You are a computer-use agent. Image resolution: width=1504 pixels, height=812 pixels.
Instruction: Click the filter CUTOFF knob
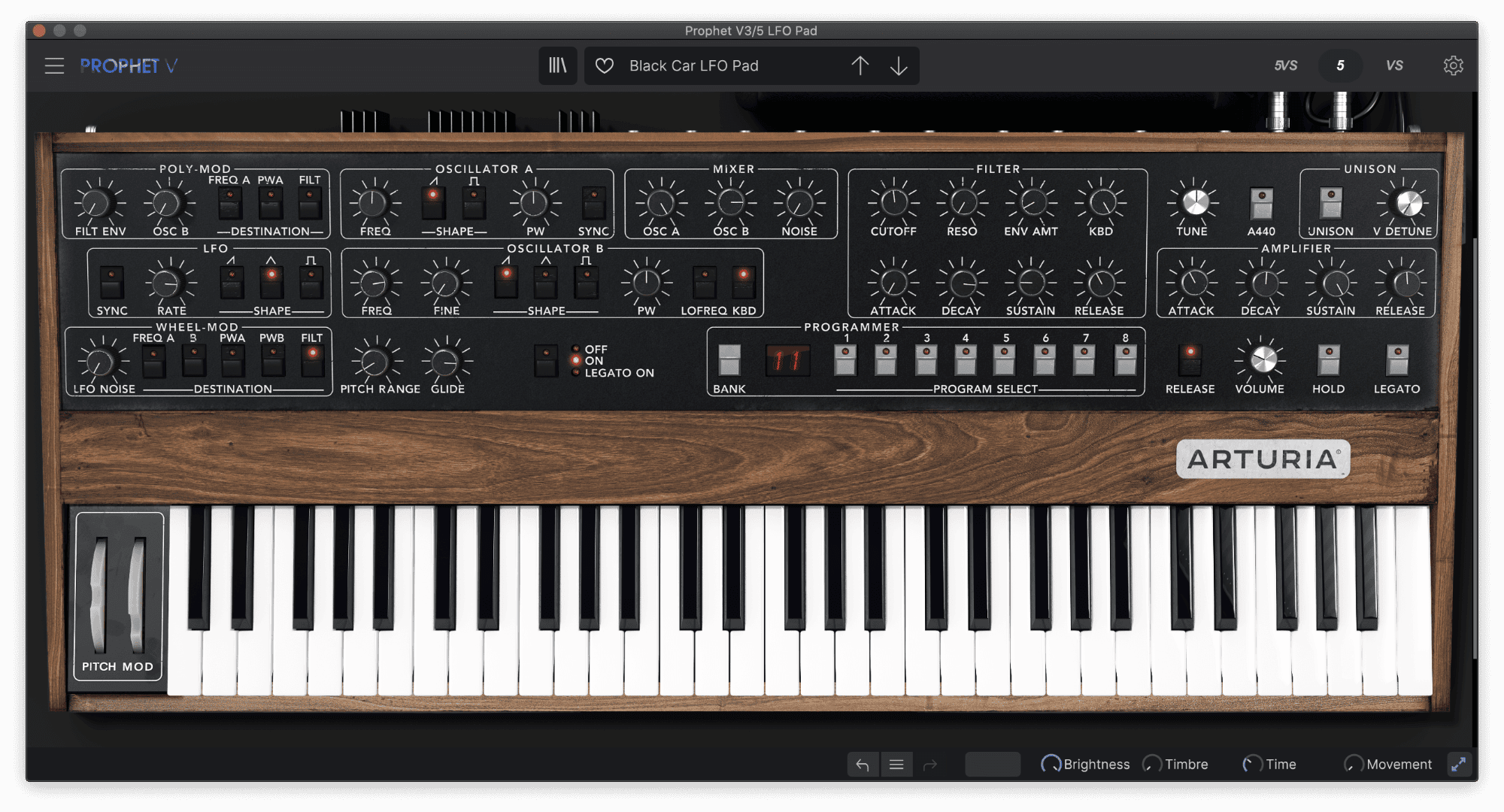coord(893,202)
